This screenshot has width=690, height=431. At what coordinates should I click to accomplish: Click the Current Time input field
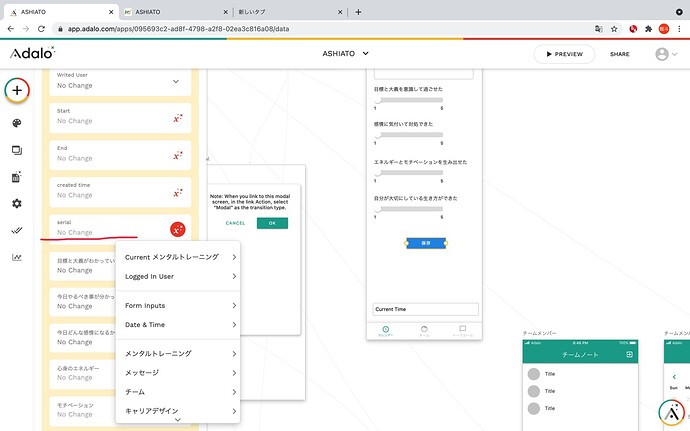[x=426, y=309]
